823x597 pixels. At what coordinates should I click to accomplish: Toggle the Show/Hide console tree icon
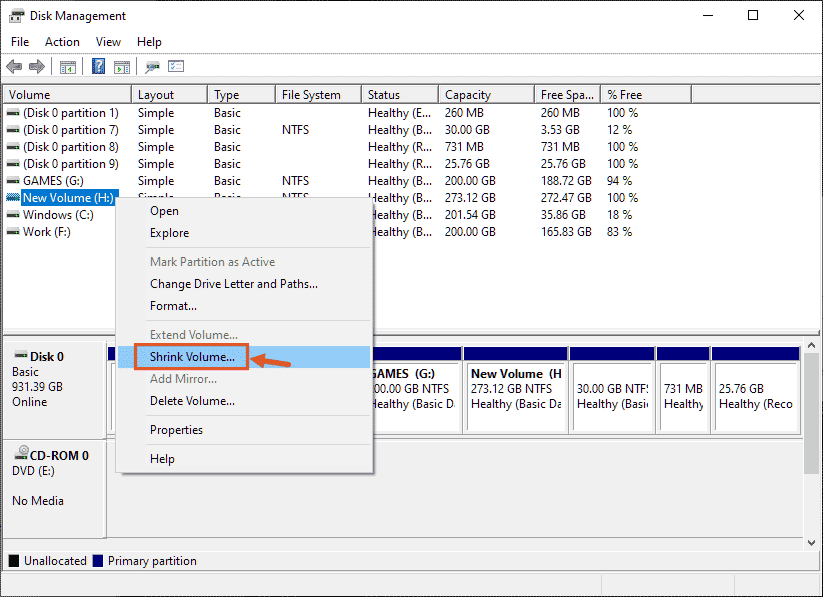pyautogui.click(x=66, y=66)
